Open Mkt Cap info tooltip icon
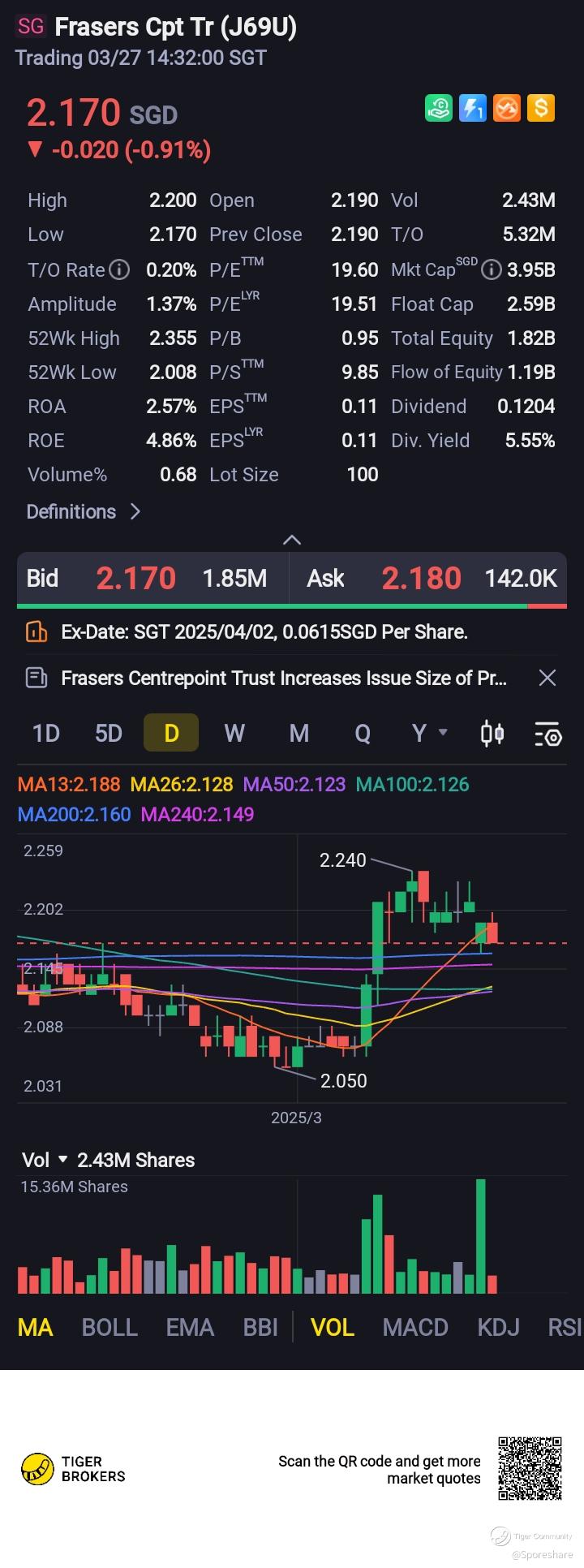The height and width of the screenshot is (1568, 584). (491, 269)
